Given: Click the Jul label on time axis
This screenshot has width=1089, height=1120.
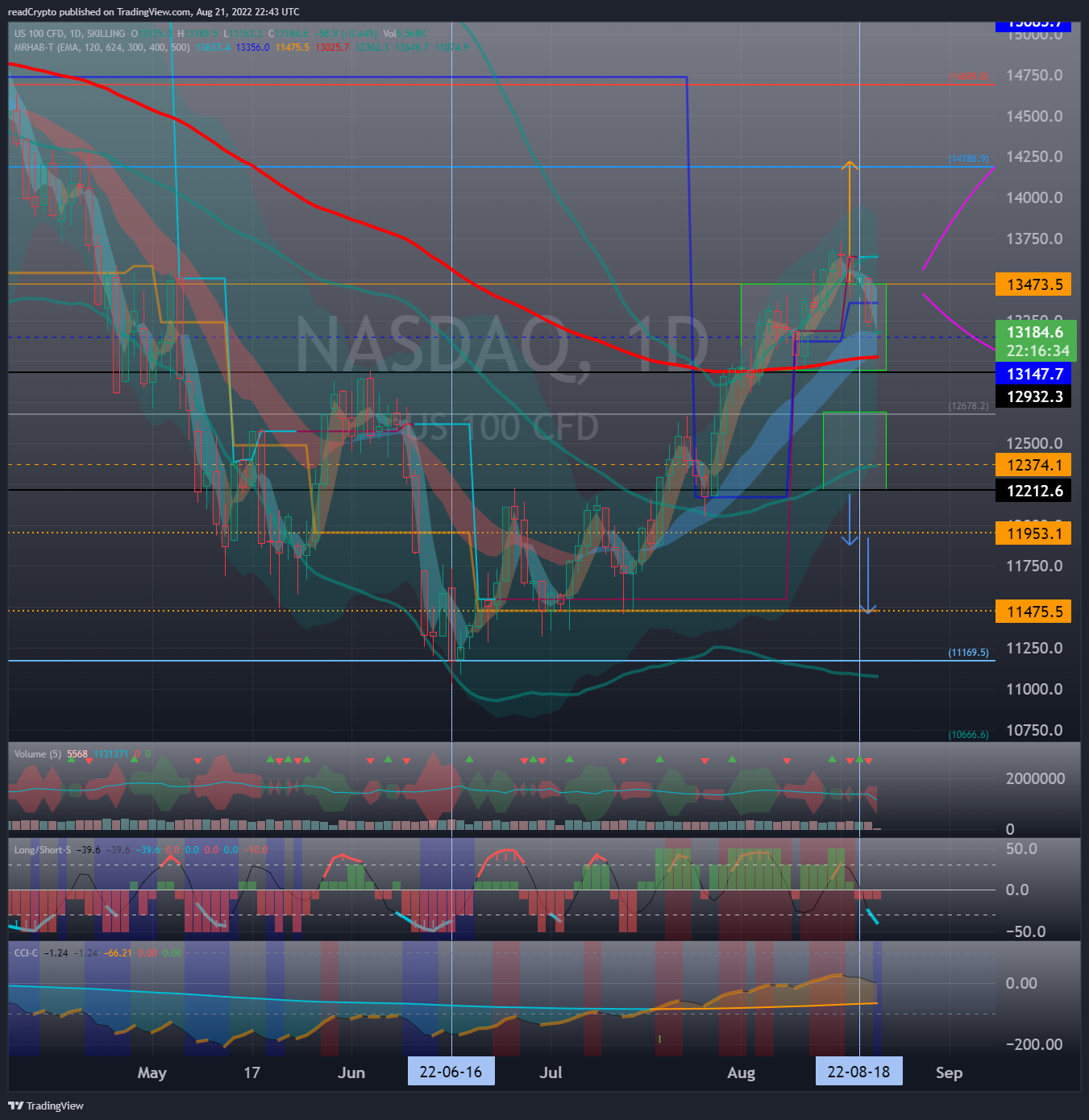Looking at the screenshot, I should (x=551, y=1072).
